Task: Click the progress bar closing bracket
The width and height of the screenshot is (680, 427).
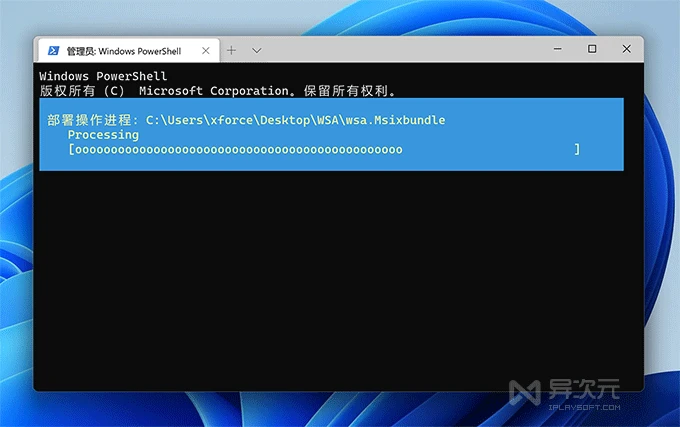Action: 577,149
